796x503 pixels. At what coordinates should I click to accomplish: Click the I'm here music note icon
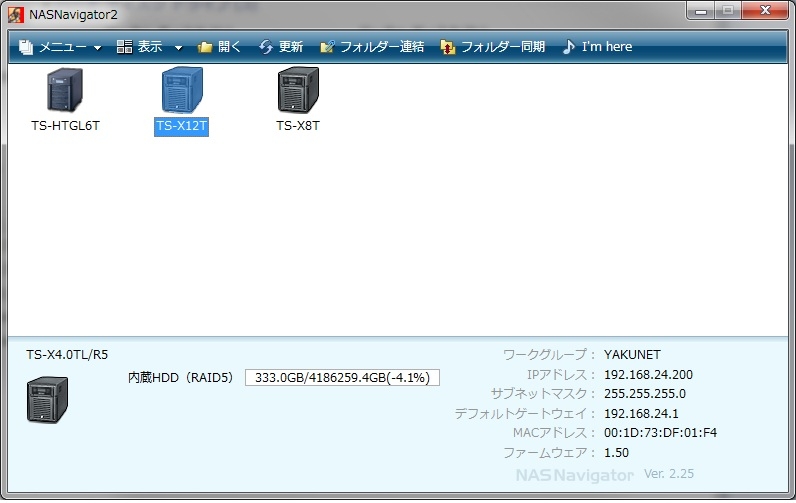point(569,47)
